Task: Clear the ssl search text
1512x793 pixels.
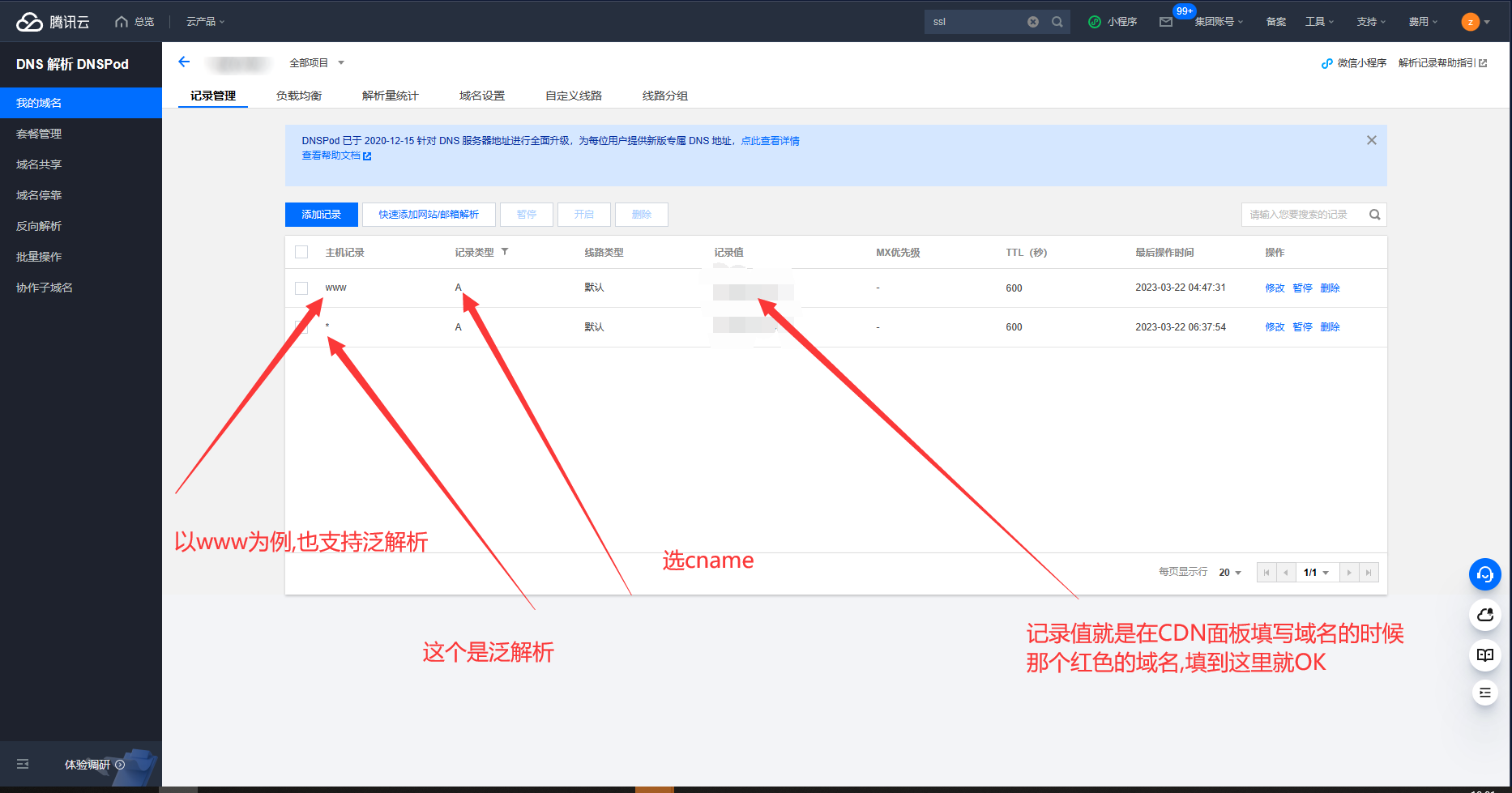Action: (1033, 22)
